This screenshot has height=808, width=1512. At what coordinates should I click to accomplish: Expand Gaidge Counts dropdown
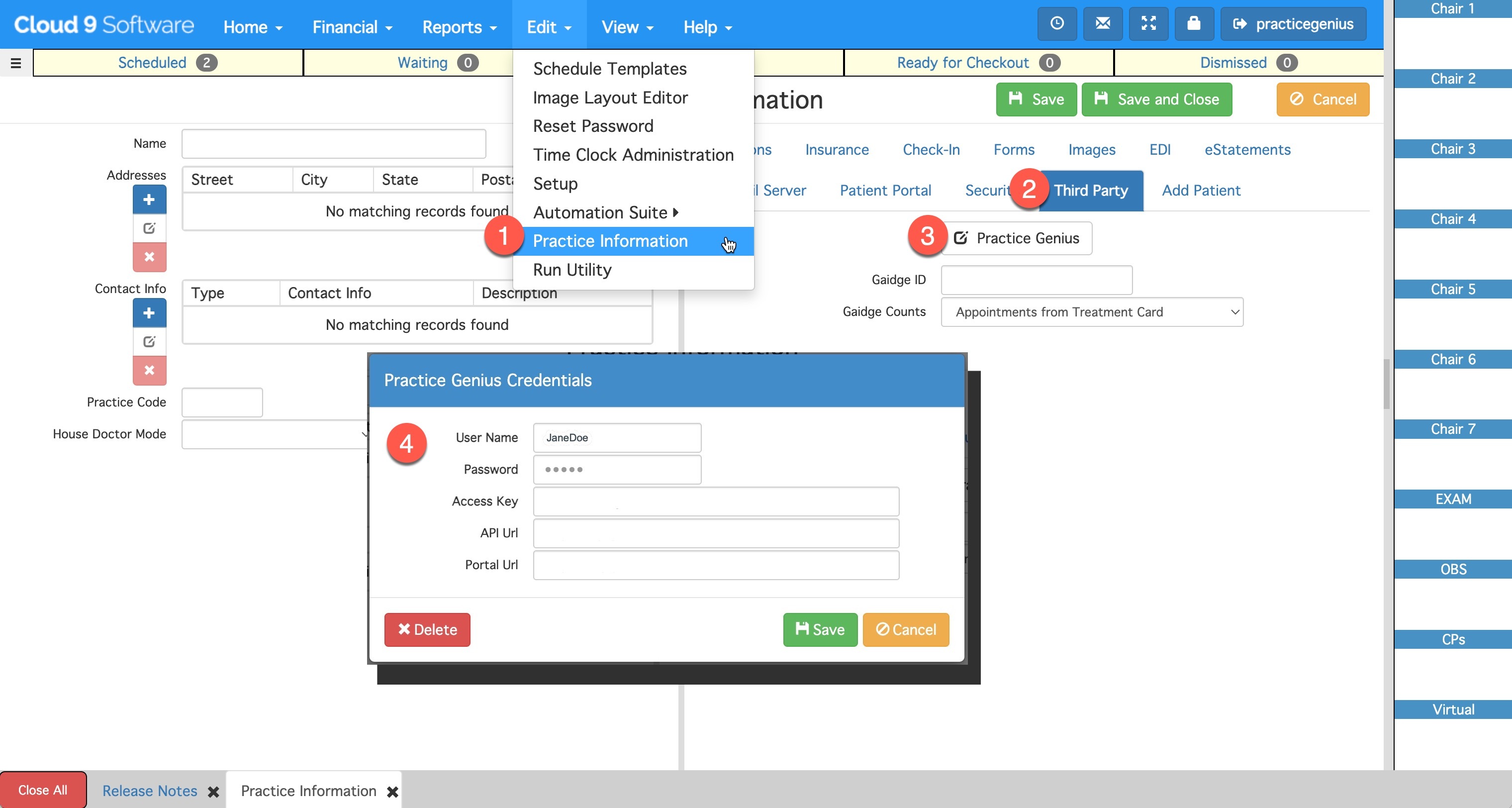(x=1092, y=312)
